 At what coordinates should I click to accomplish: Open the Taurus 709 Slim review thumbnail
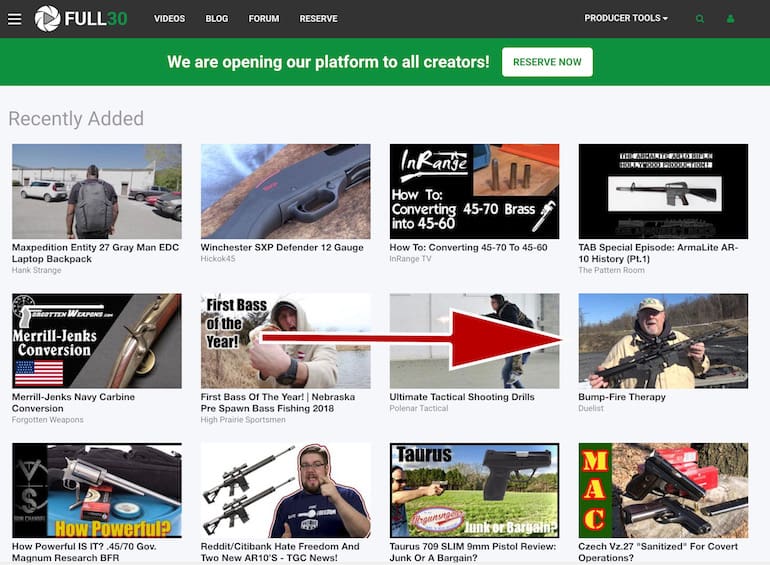tap(474, 491)
